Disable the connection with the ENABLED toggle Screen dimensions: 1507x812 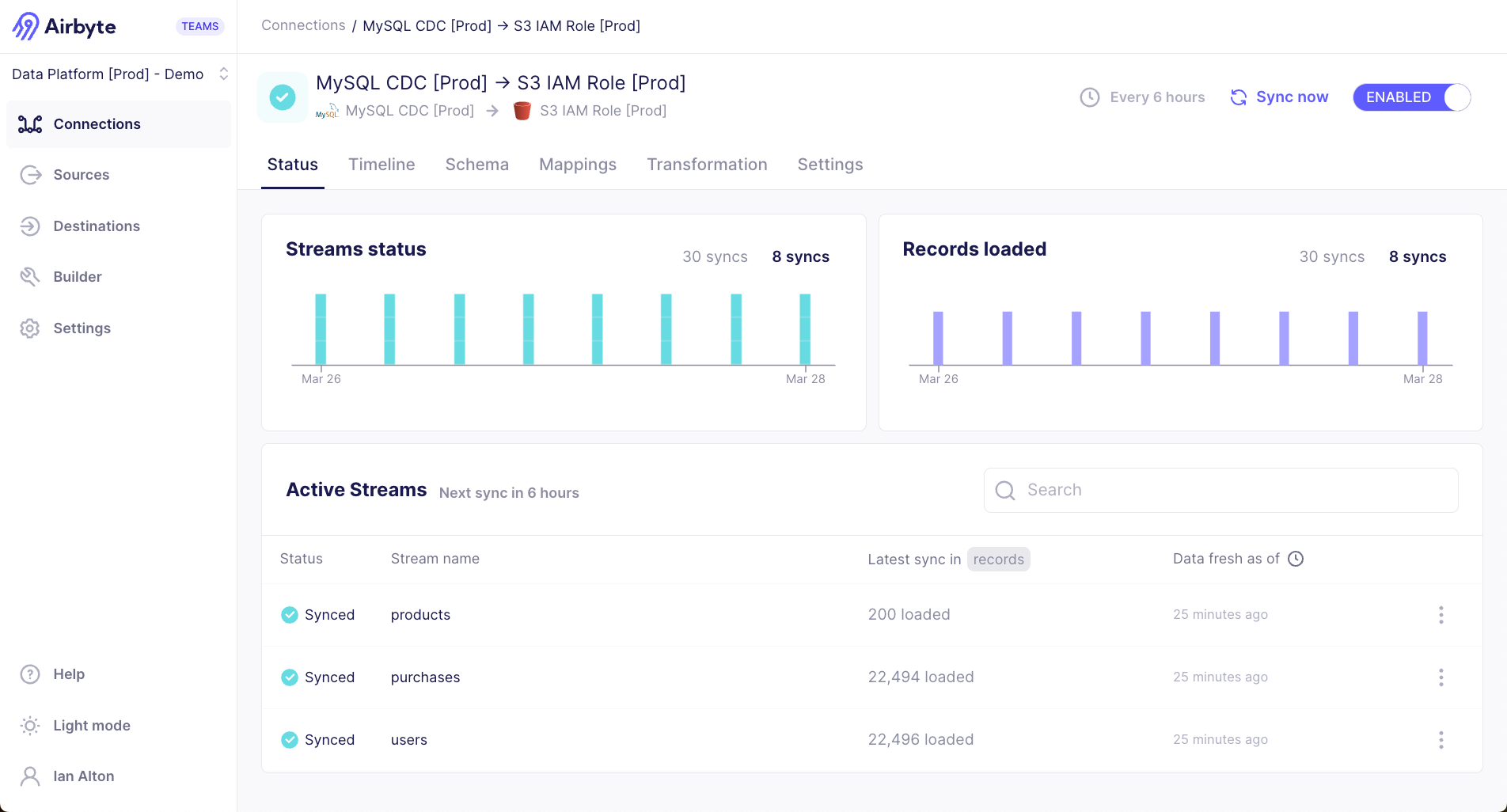[x=1411, y=97]
